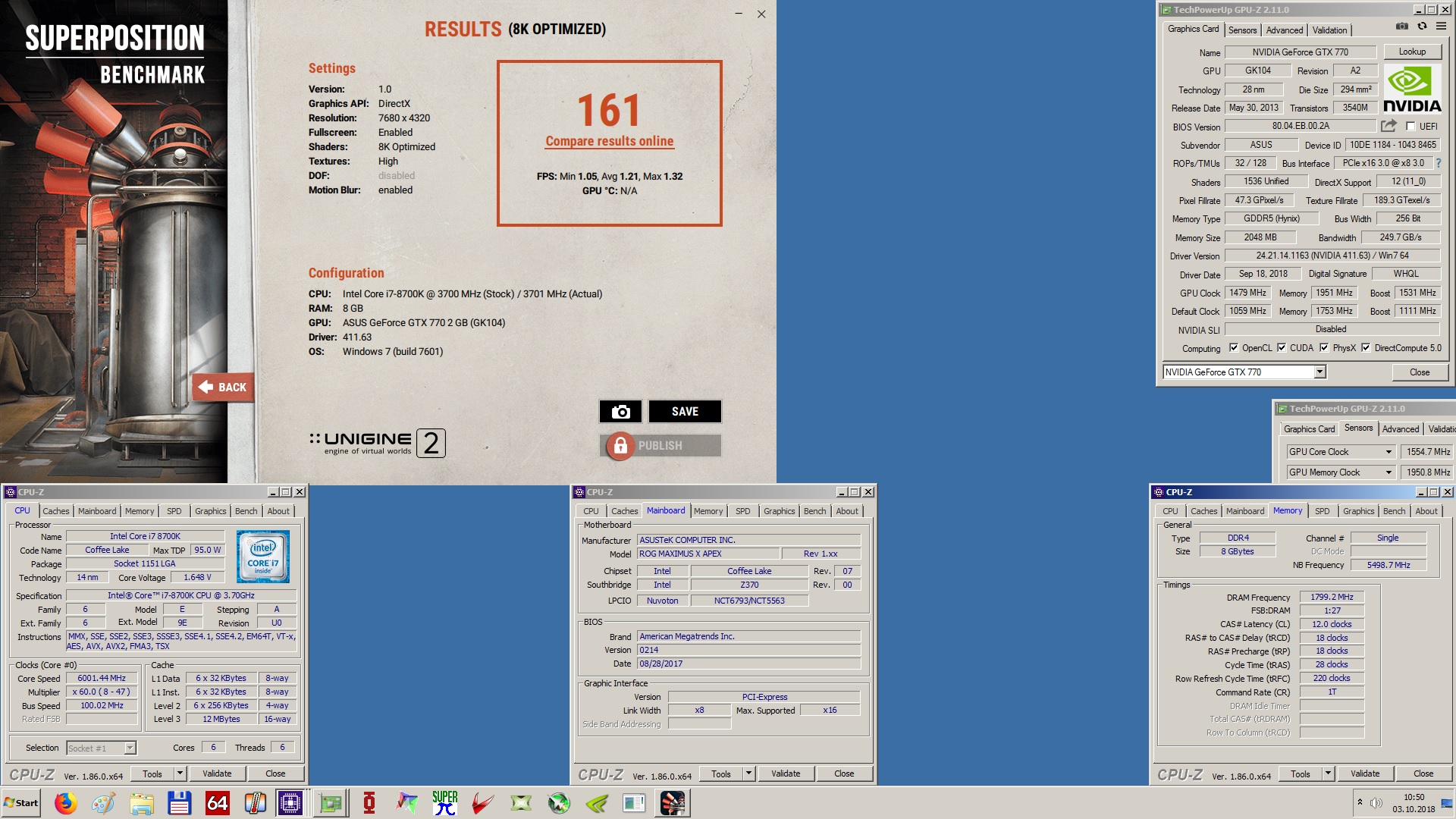Image resolution: width=1456 pixels, height=819 pixels.
Task: Toggle the PhysX checkbox
Action: click(x=1324, y=348)
